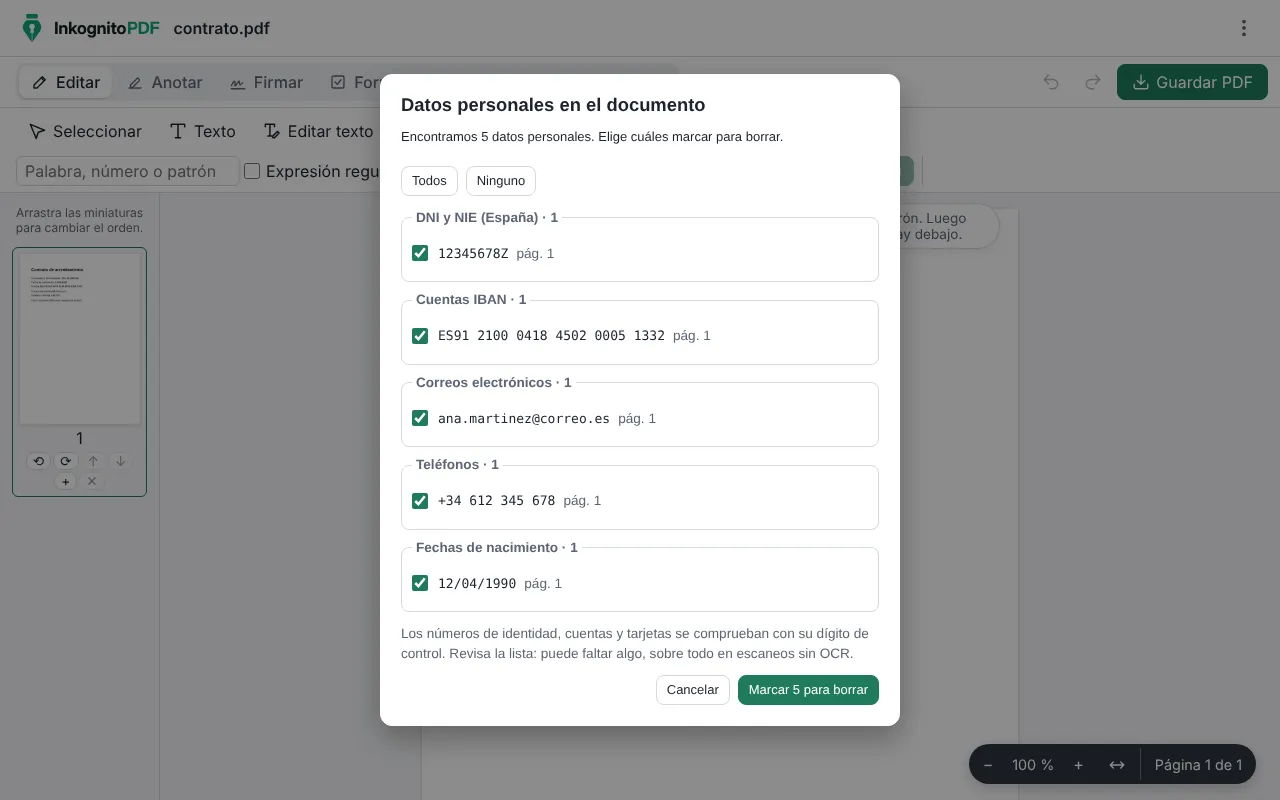Switch to the Firmar tab

266,82
